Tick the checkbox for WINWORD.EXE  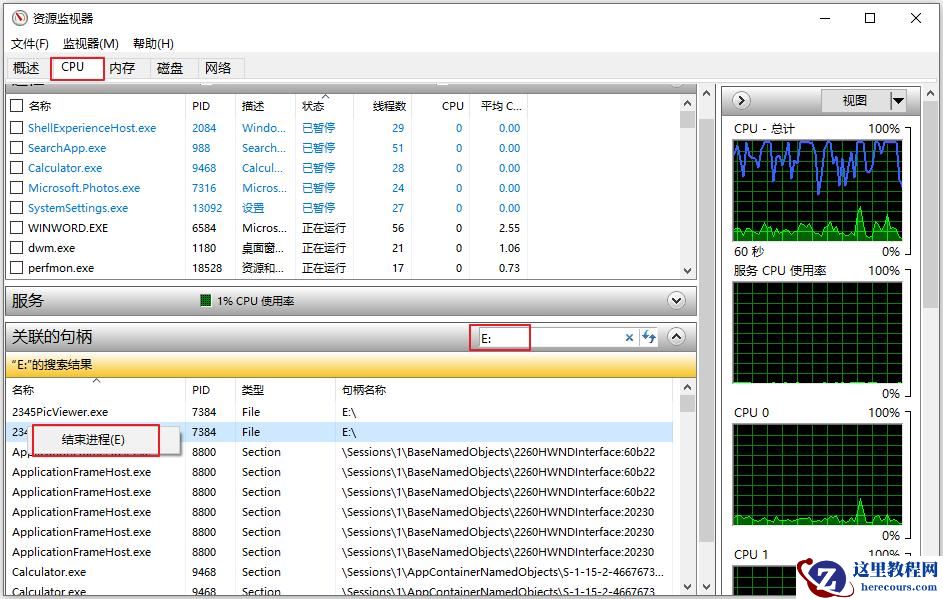[x=16, y=228]
